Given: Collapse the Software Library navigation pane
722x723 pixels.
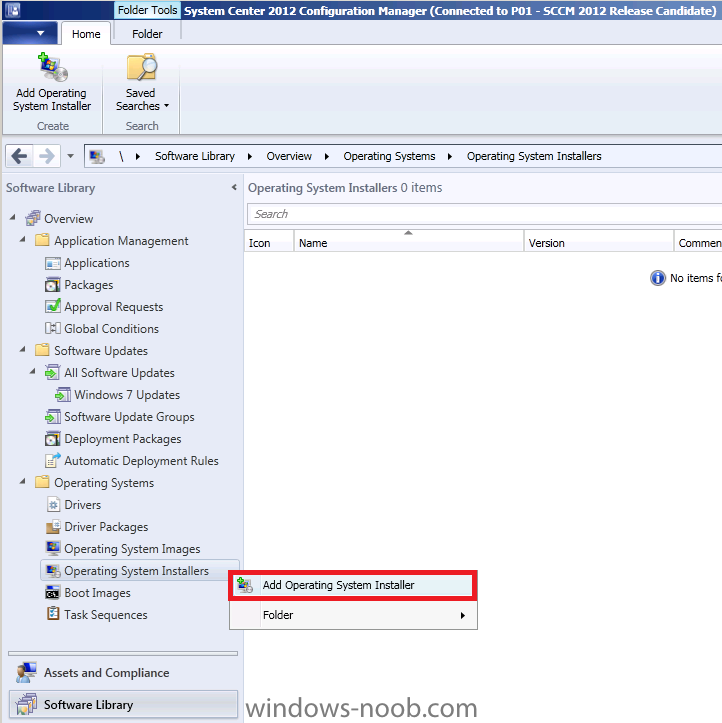Looking at the screenshot, I should coord(234,187).
